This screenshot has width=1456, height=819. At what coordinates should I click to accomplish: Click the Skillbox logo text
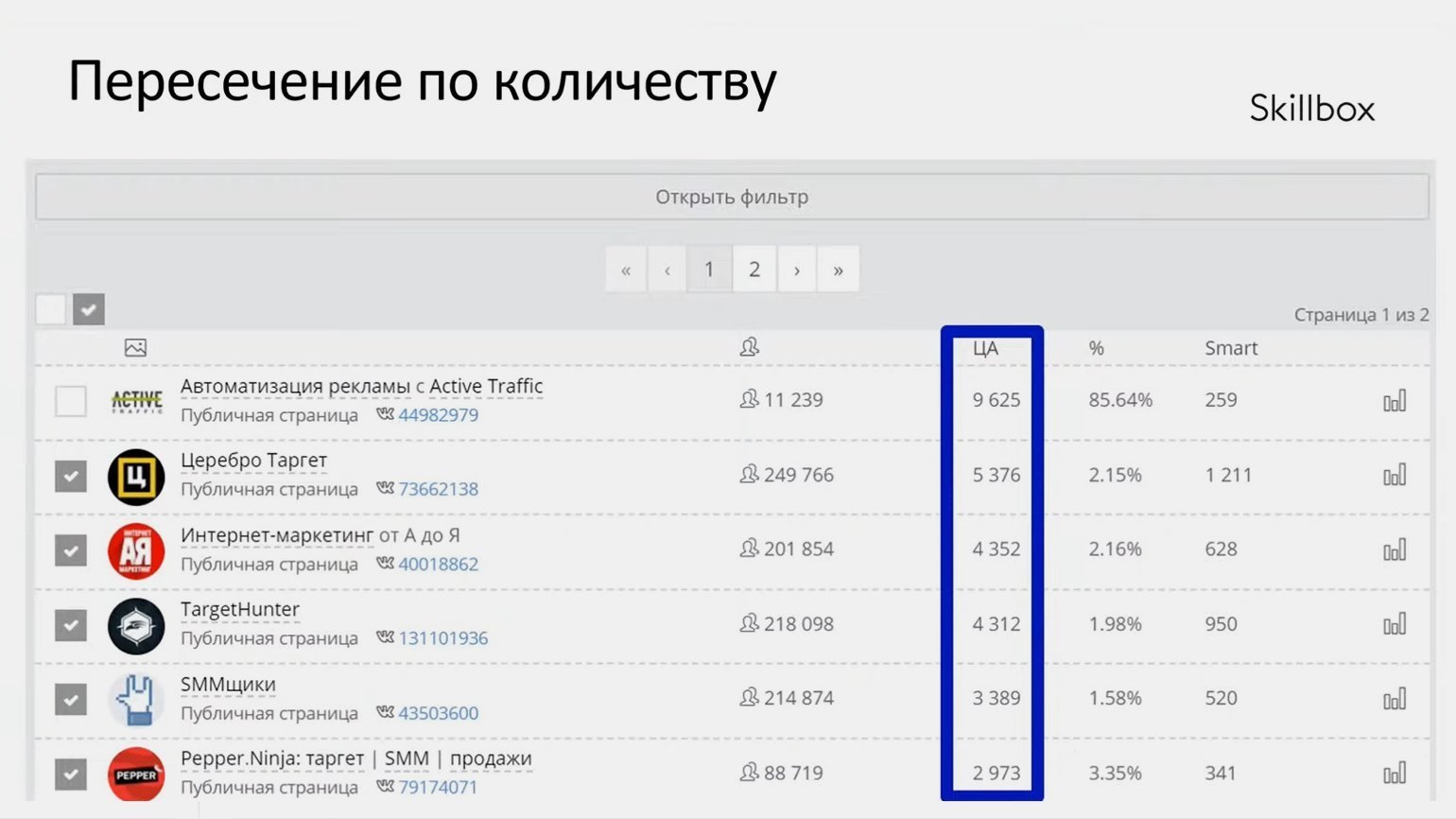point(1312,108)
